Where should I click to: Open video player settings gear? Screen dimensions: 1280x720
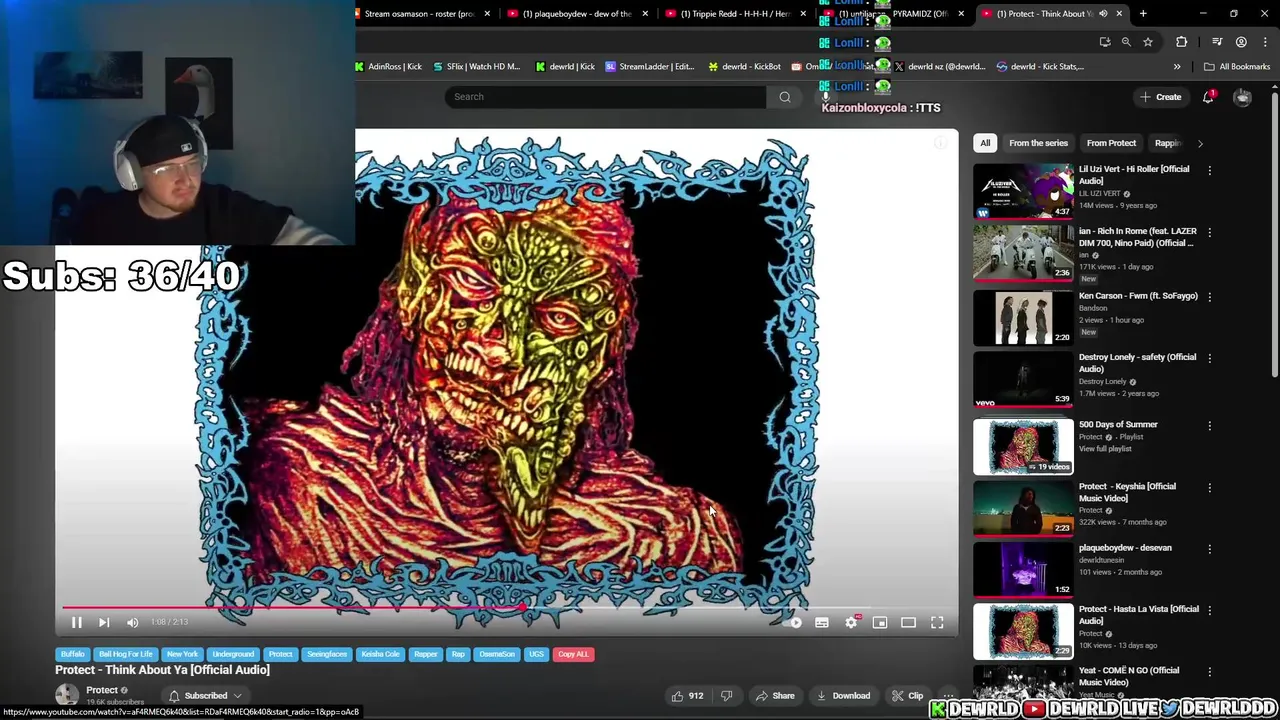coord(851,622)
